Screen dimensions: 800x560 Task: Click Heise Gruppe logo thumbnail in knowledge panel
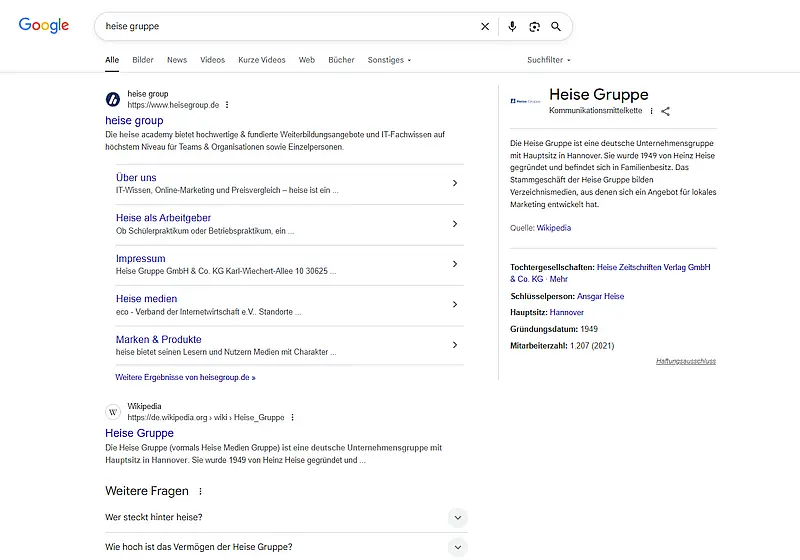point(525,101)
